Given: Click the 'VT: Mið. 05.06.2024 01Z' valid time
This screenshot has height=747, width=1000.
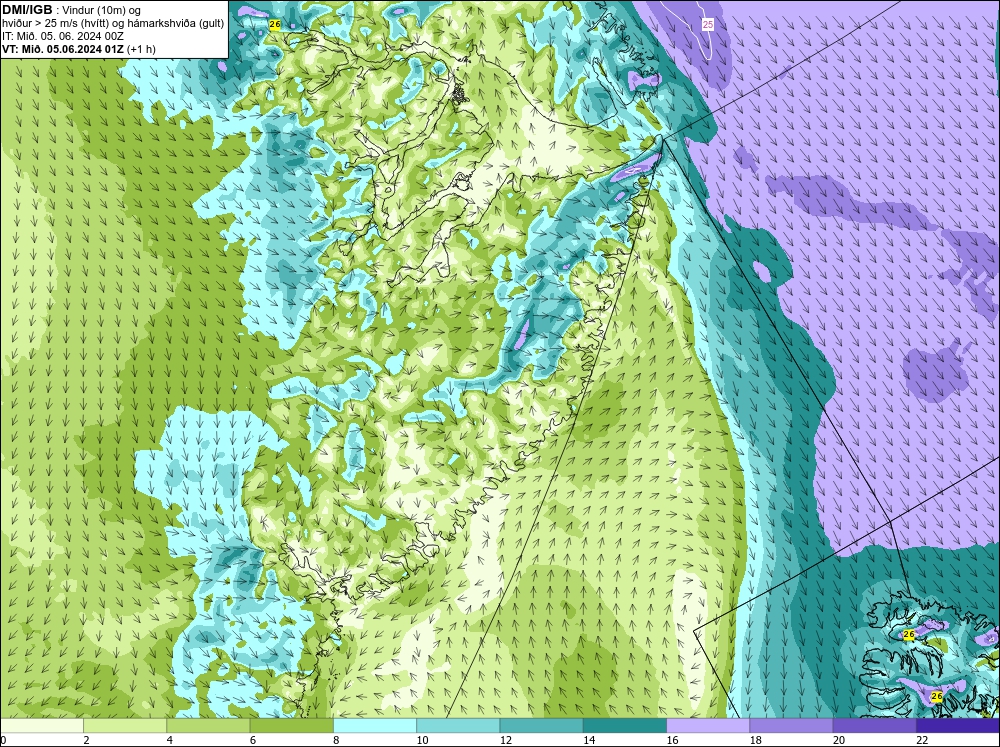Looking at the screenshot, I should tap(63, 48).
